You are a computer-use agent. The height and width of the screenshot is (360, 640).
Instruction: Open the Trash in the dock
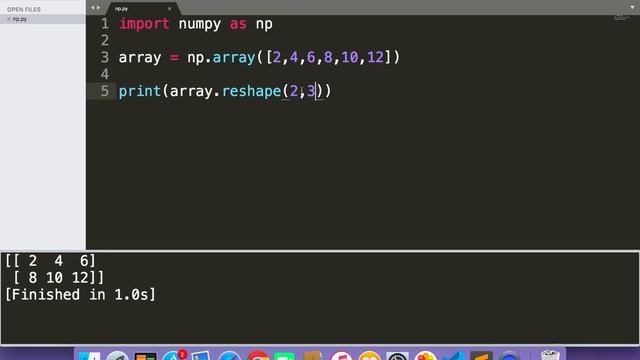point(550,355)
